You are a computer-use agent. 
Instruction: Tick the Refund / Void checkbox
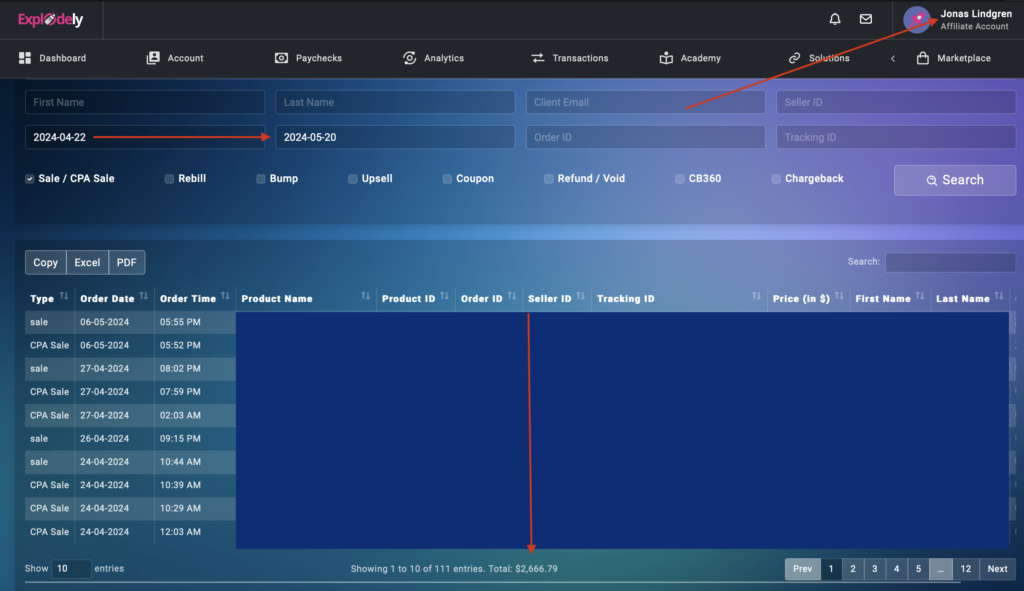coord(549,179)
